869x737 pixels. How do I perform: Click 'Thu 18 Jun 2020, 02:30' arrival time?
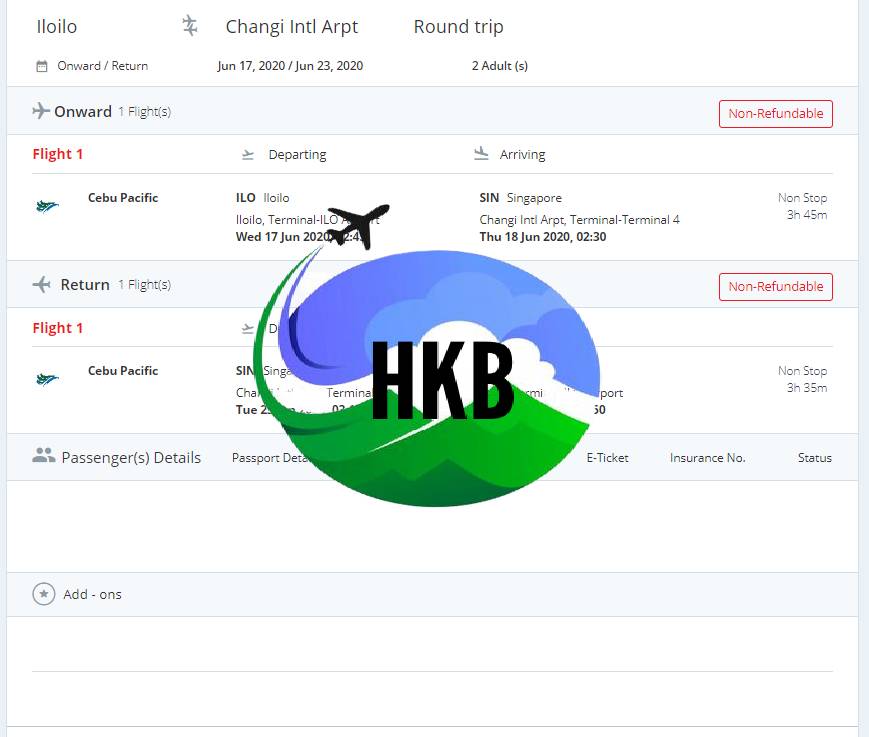pyautogui.click(x=543, y=237)
